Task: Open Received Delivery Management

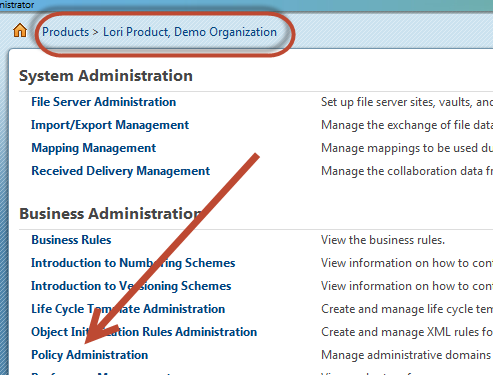Action: [x=120, y=171]
